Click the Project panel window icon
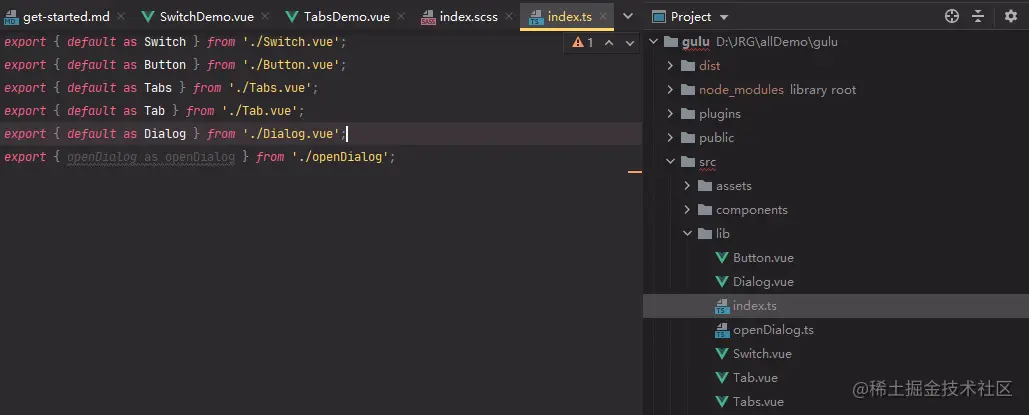1029x415 pixels. coord(660,16)
